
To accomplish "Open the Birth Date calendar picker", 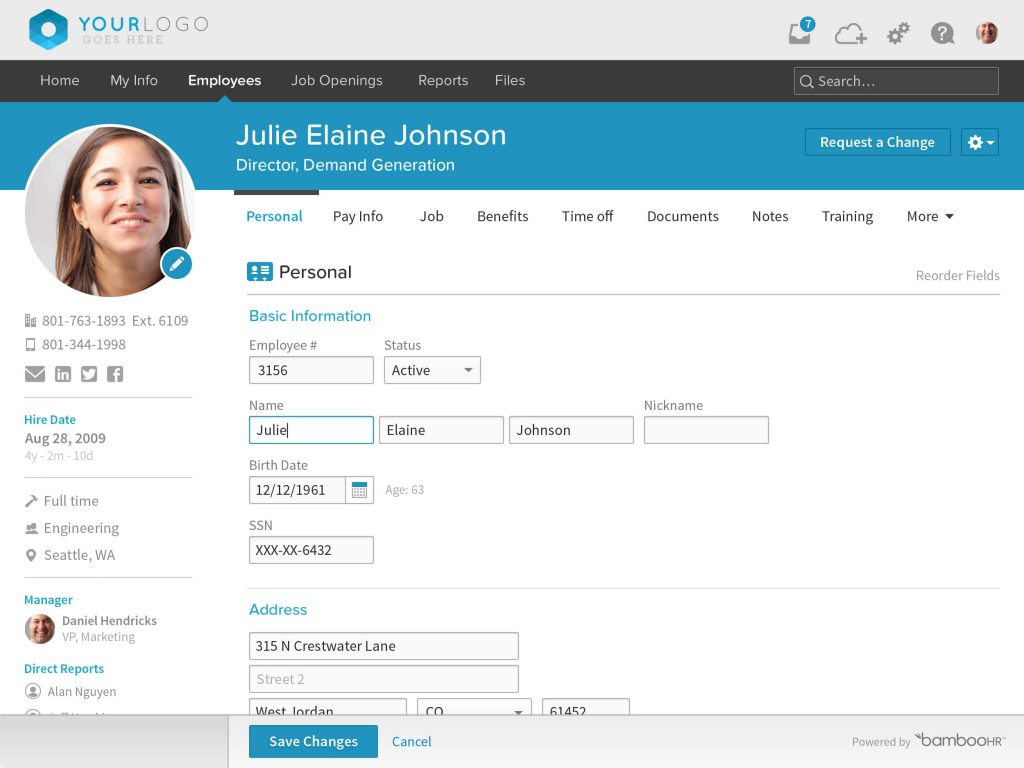I will point(359,490).
